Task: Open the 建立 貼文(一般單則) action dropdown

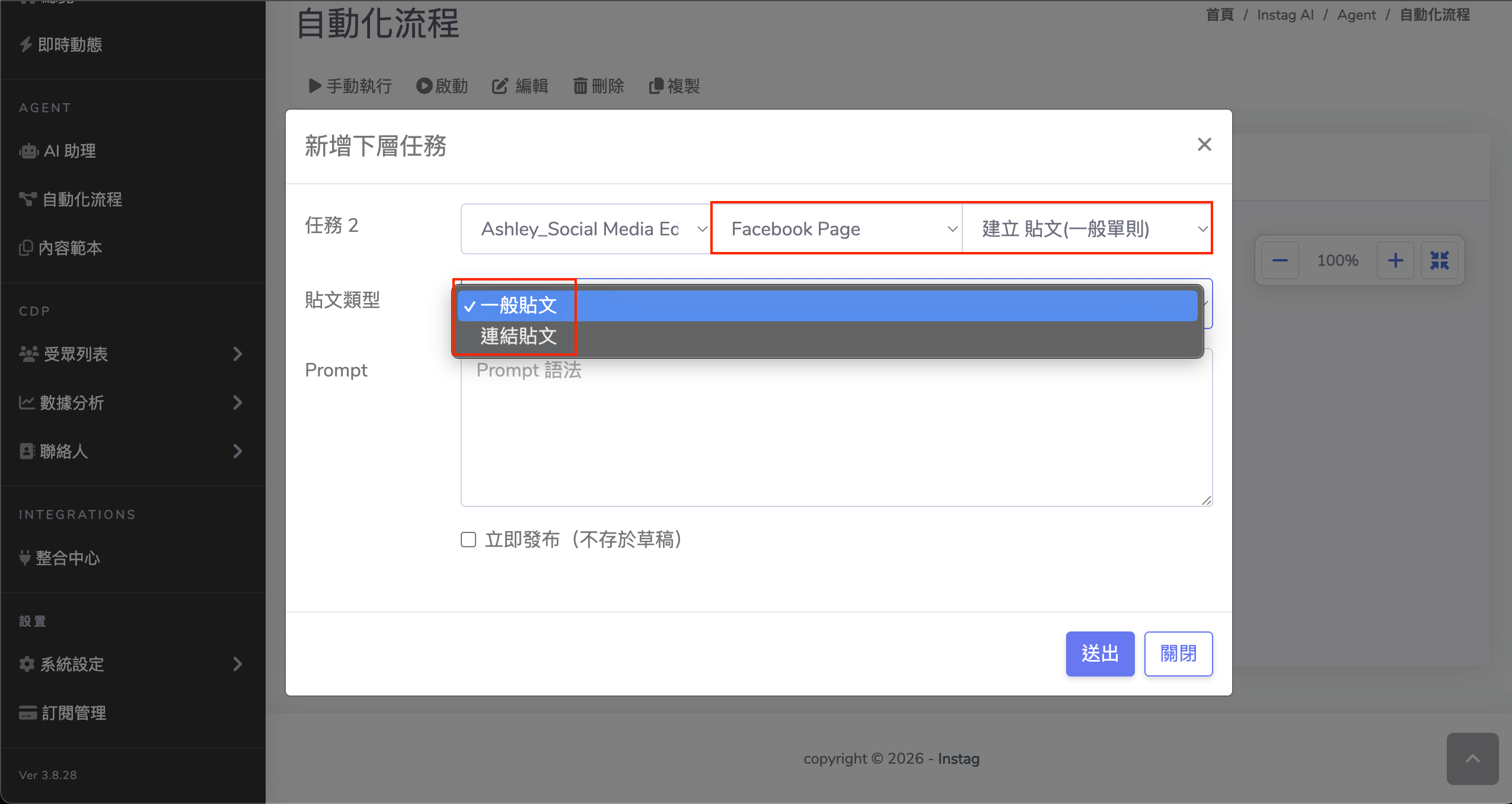Action: (x=1086, y=229)
